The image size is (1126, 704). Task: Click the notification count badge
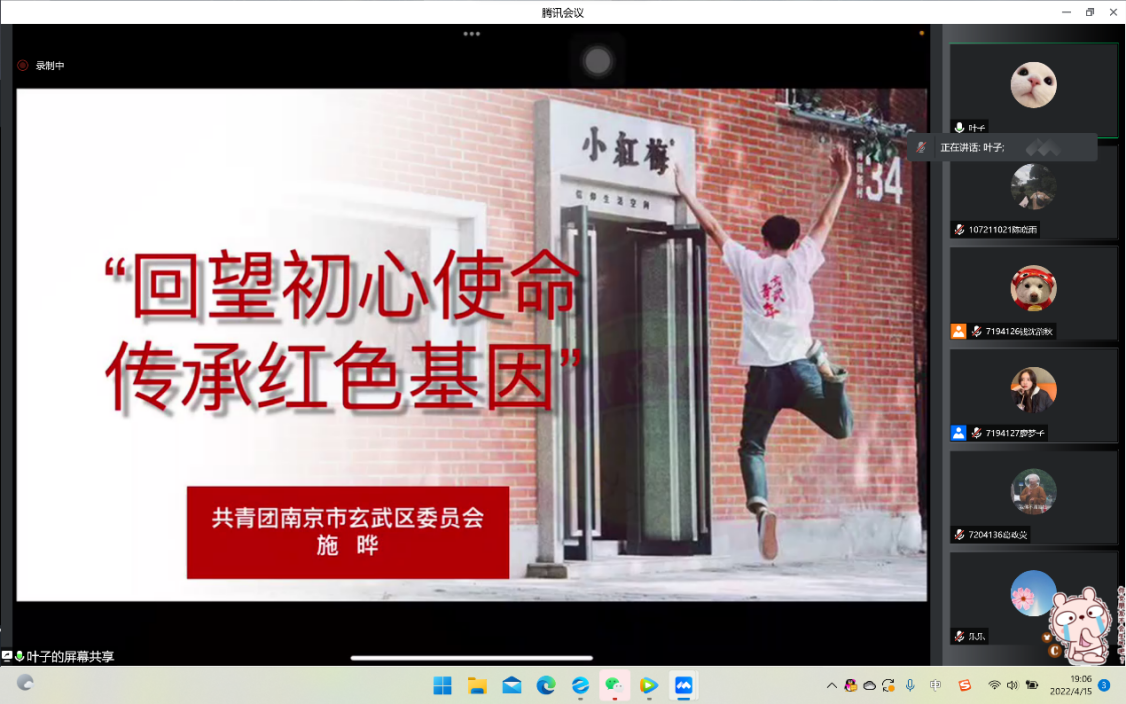click(1103, 685)
